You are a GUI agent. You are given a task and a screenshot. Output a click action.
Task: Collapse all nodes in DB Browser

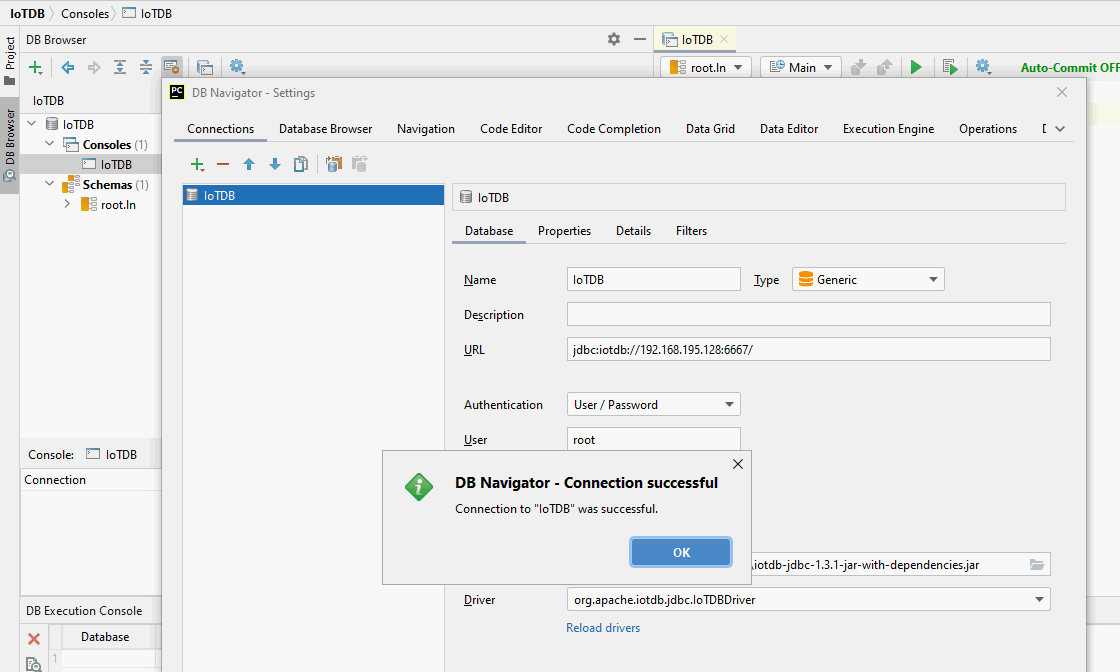tap(146, 67)
